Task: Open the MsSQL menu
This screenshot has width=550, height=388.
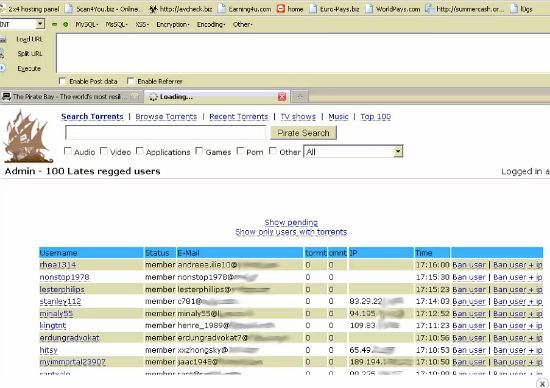Action: pyautogui.click(x=116, y=25)
